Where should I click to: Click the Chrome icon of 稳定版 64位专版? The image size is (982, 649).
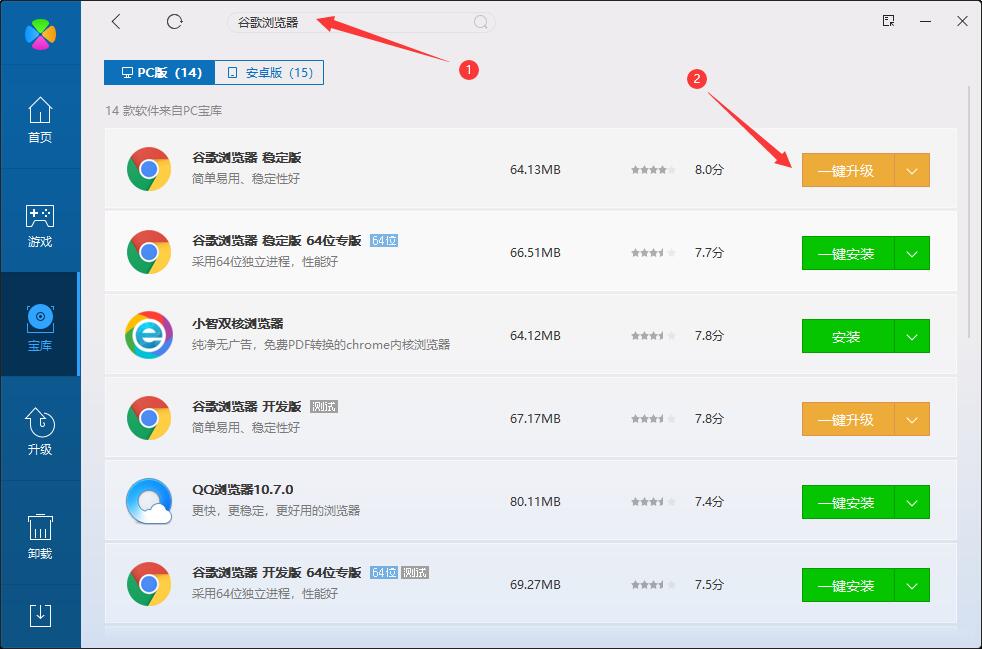(x=149, y=252)
